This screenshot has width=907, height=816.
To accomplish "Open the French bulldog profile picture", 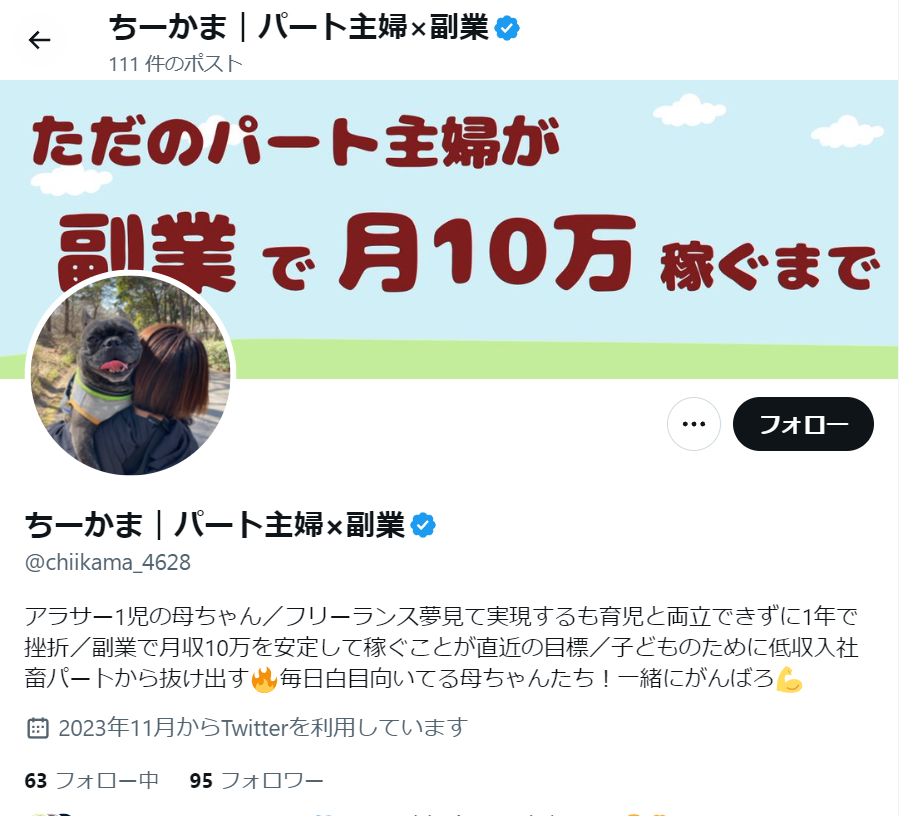I will [131, 375].
